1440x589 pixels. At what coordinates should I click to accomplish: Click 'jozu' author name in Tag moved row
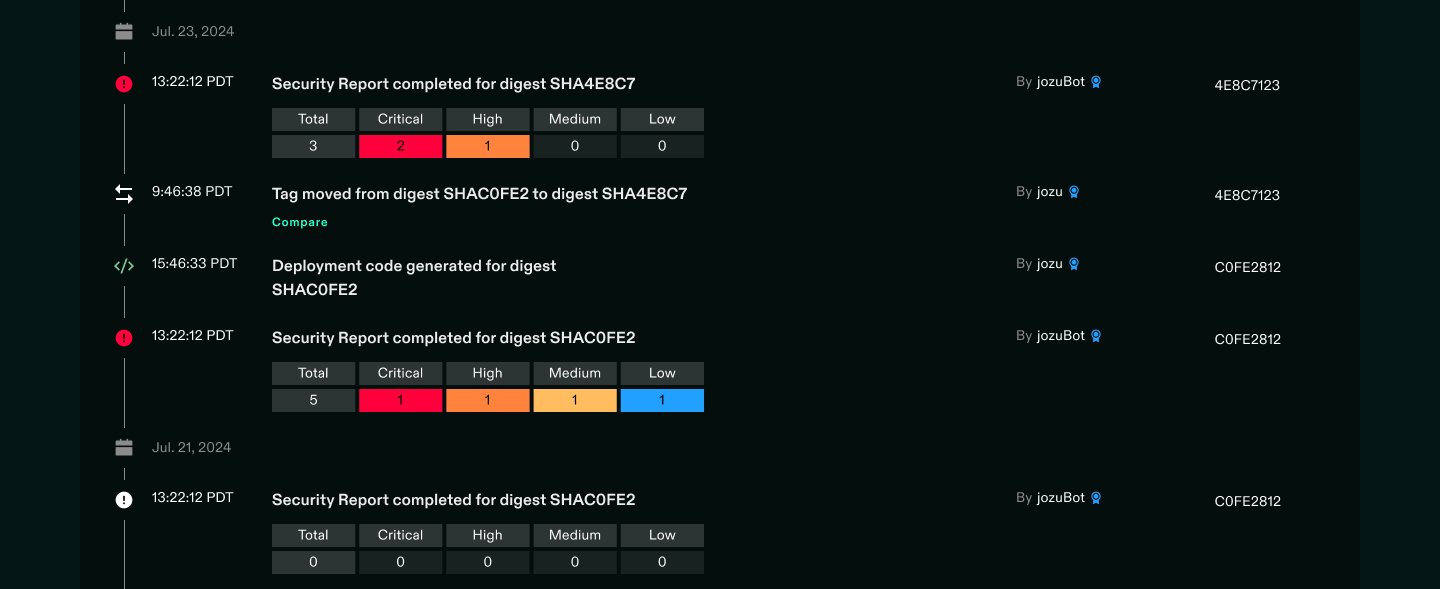(x=1050, y=192)
